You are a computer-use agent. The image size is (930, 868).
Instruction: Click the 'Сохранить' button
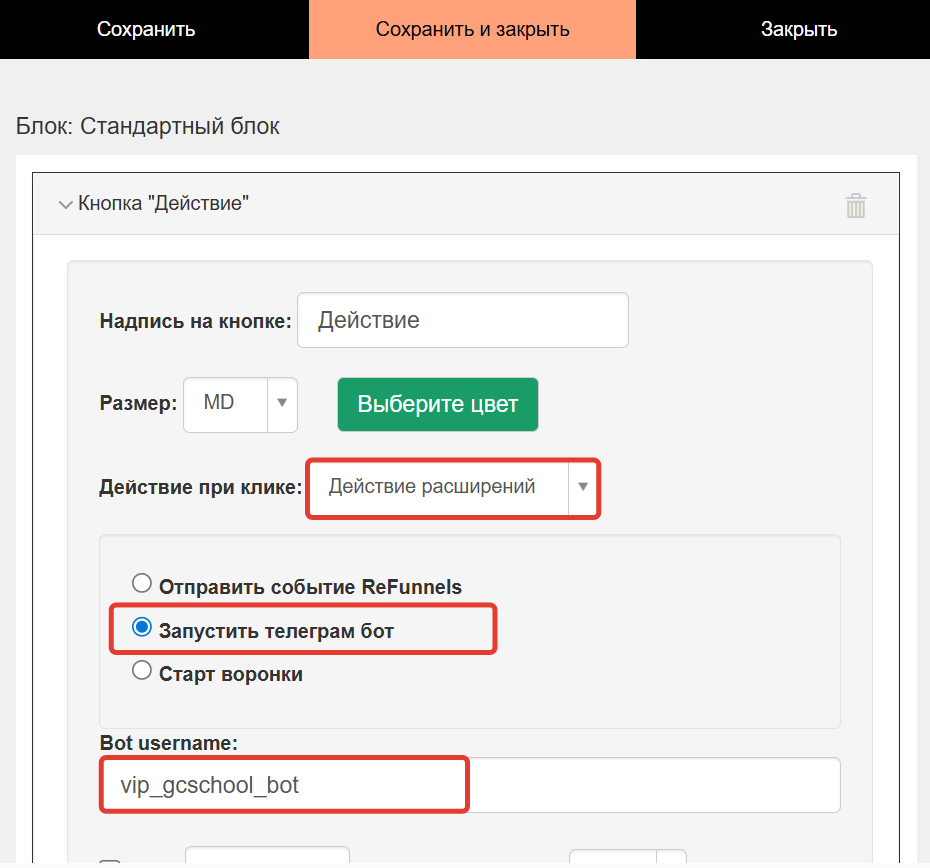point(145,28)
